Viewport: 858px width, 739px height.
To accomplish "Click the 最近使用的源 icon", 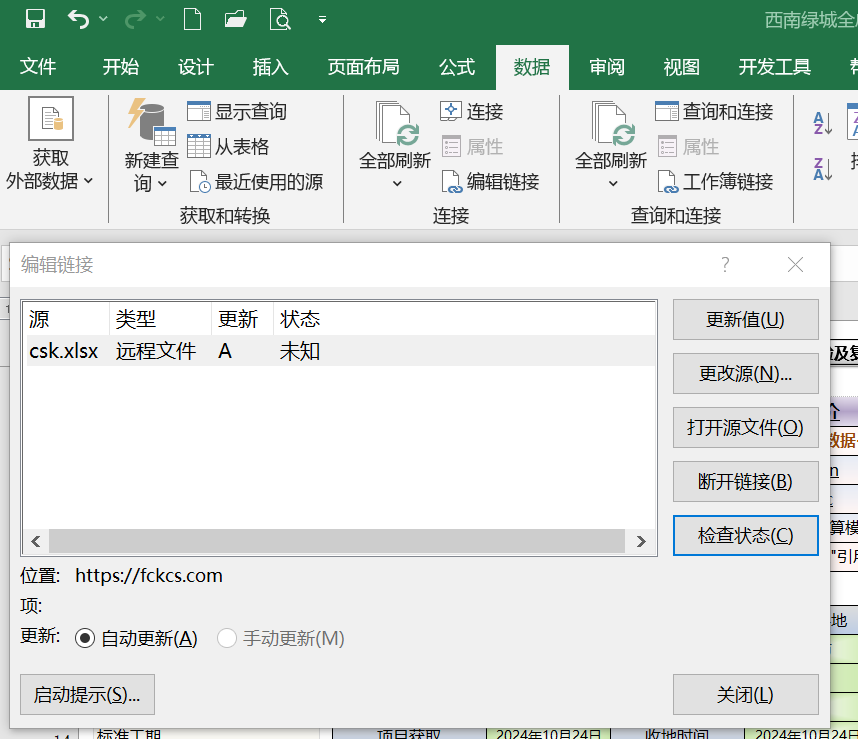I will point(200,181).
